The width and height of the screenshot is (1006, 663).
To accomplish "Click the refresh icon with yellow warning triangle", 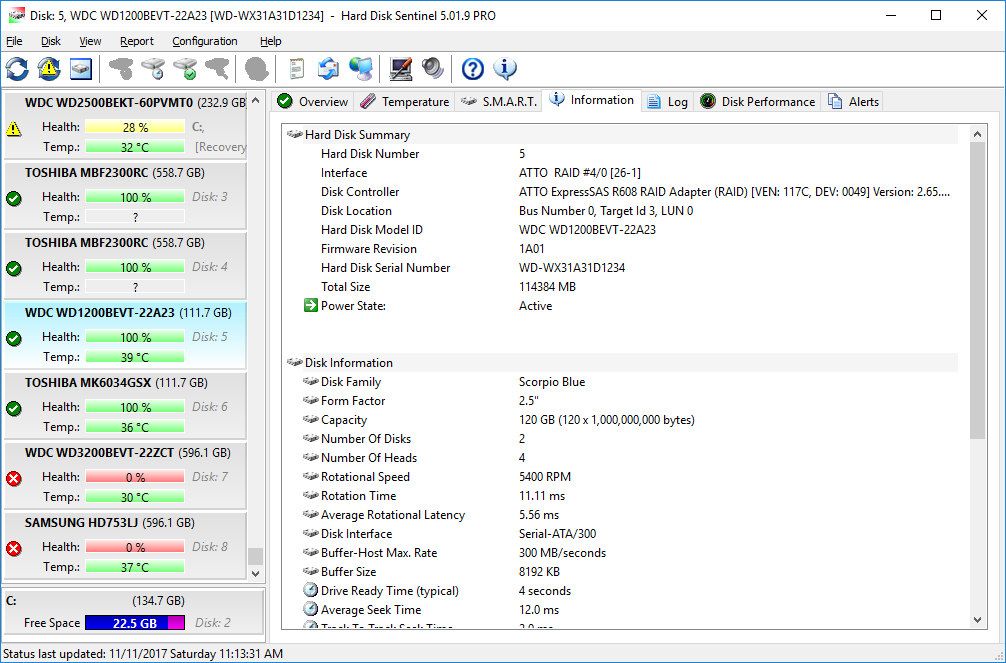I will pos(49,69).
